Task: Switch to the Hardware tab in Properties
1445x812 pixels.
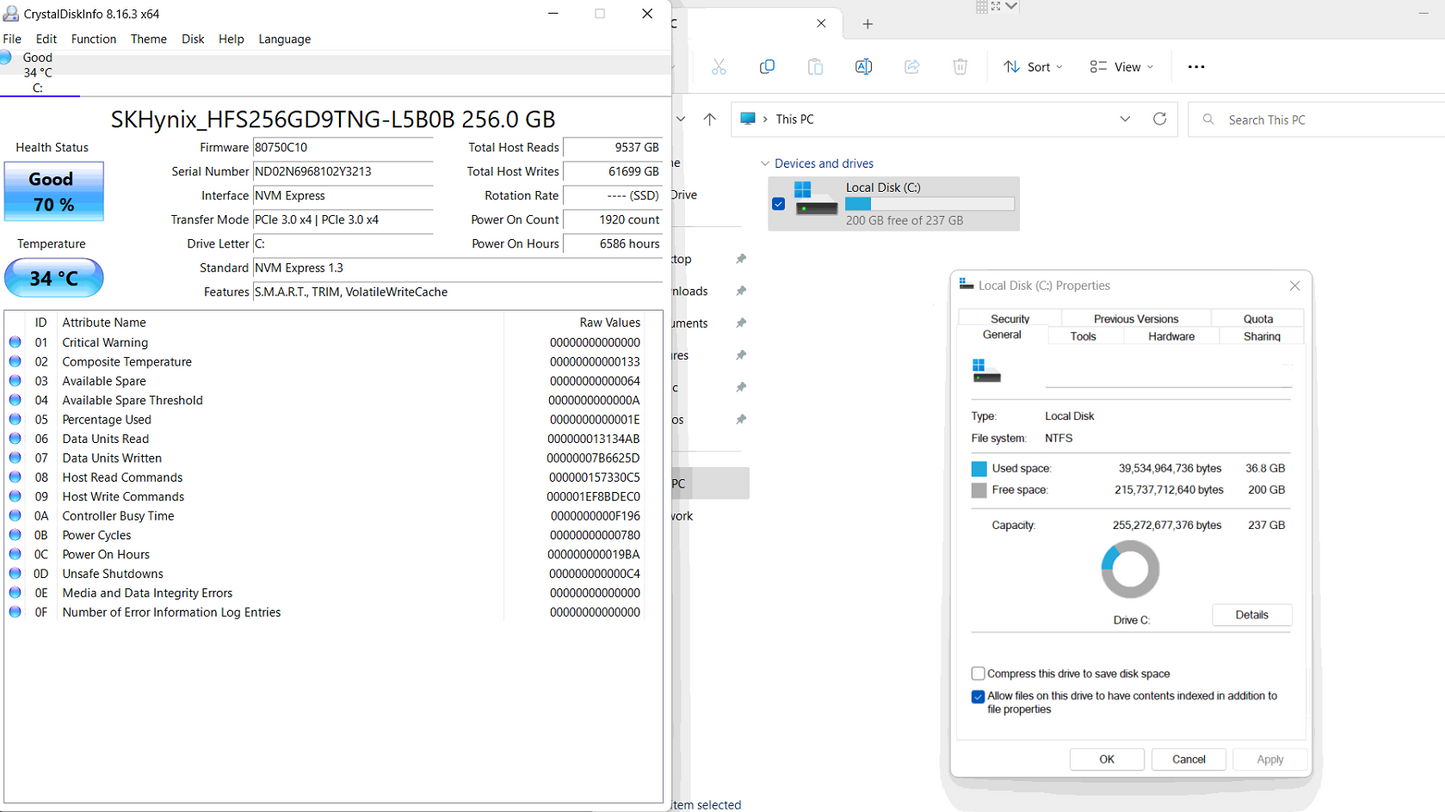Action: click(x=1172, y=337)
